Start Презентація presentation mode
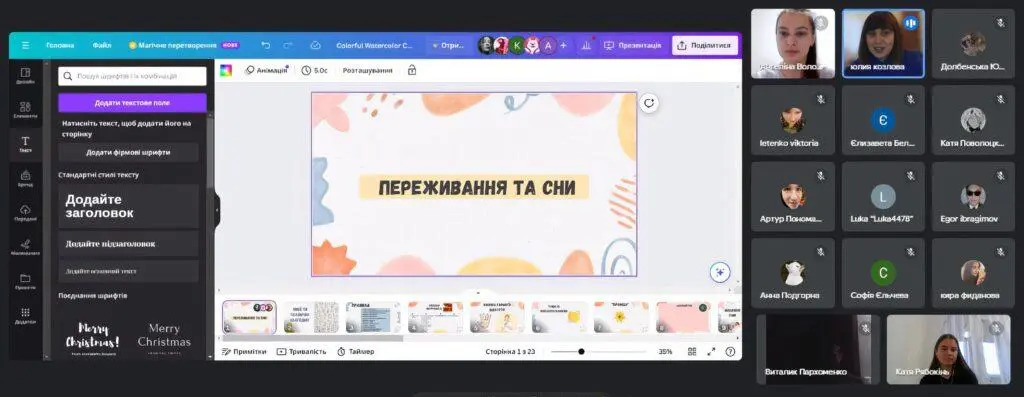The width and height of the screenshot is (1024, 397). pyautogui.click(x=632, y=46)
